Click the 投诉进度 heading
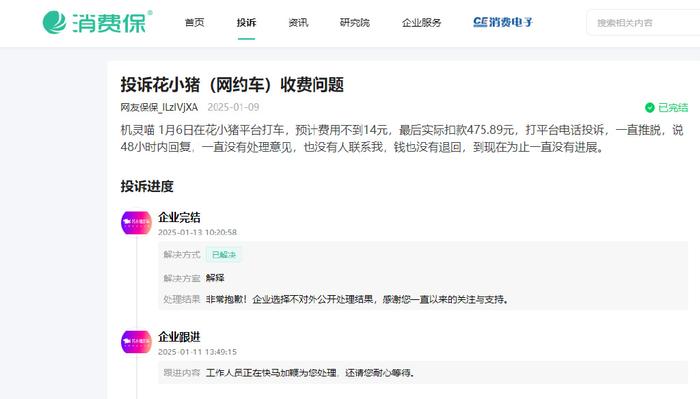Image resolution: width=700 pixels, height=399 pixels. coord(147,186)
